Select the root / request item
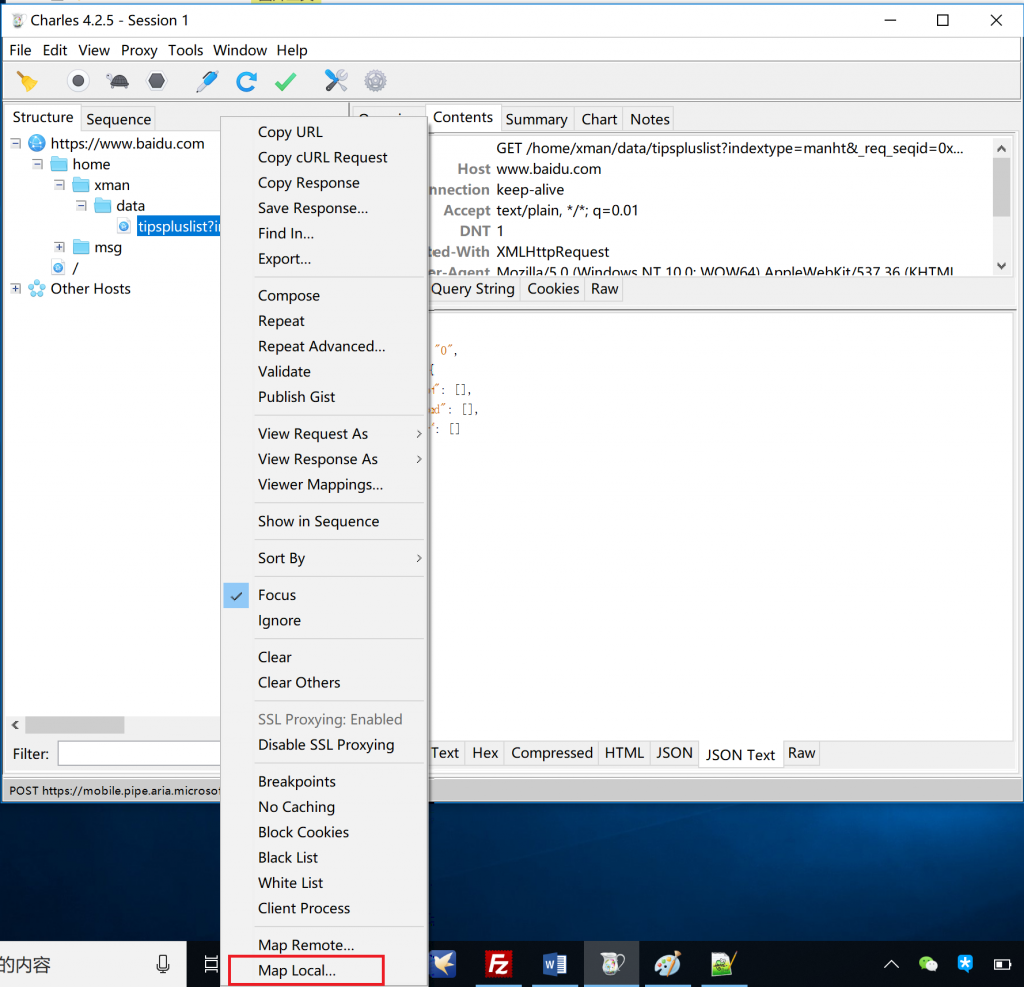Viewport: 1024px width, 987px height. (x=75, y=268)
